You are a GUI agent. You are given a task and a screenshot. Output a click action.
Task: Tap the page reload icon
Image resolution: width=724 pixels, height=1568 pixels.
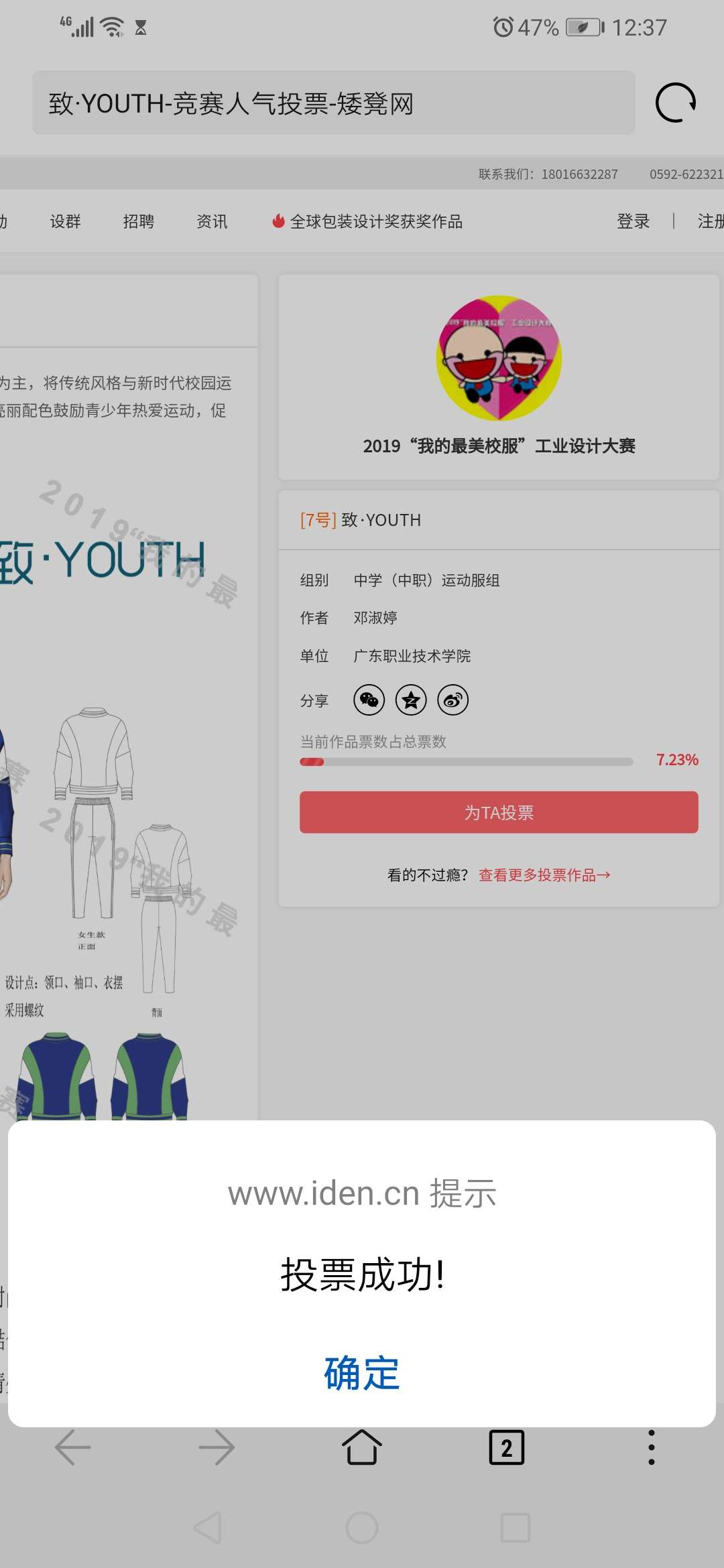pos(675,103)
